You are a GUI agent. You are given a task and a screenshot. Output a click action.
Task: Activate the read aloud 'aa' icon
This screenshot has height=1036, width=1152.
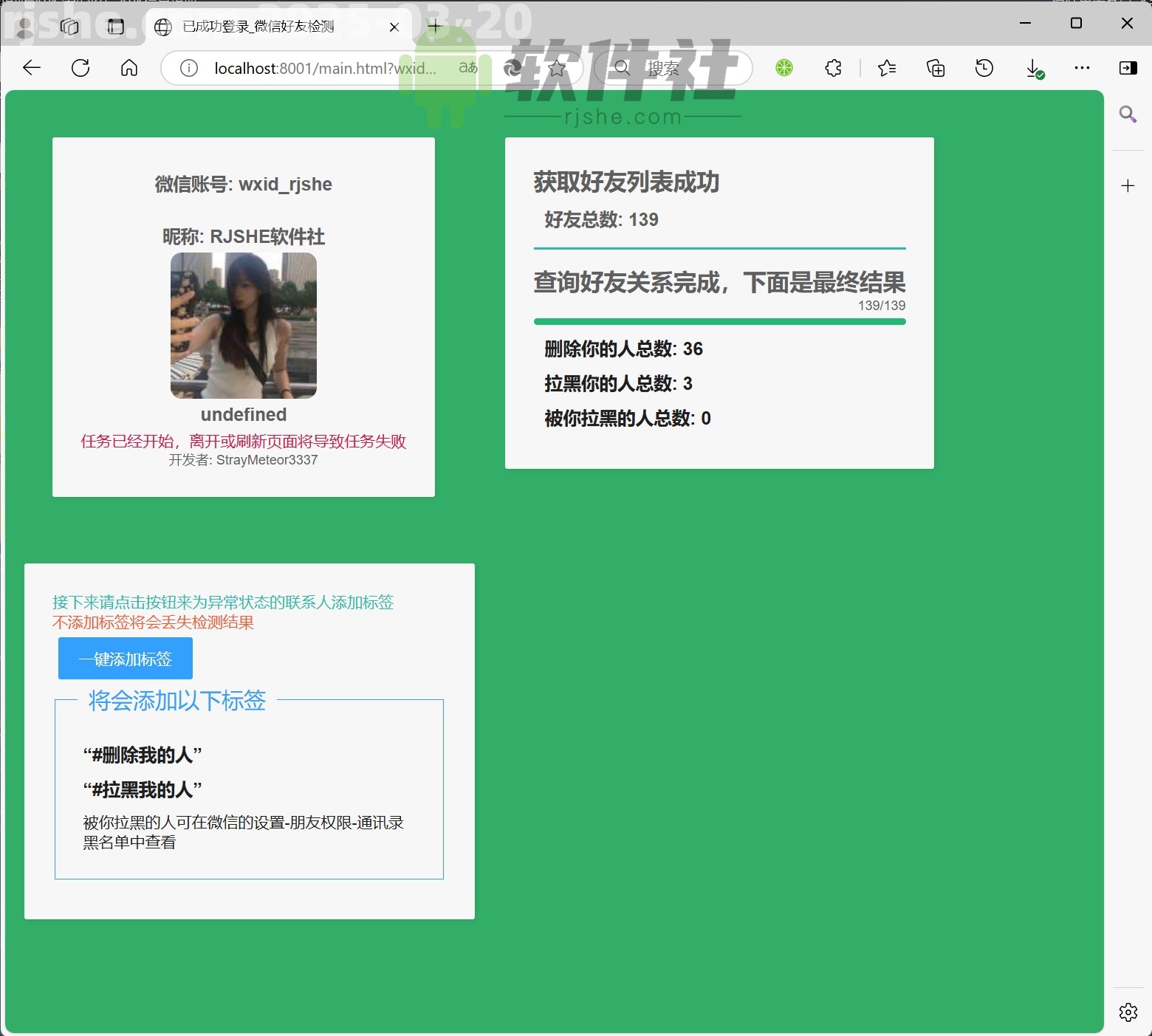click(x=467, y=68)
